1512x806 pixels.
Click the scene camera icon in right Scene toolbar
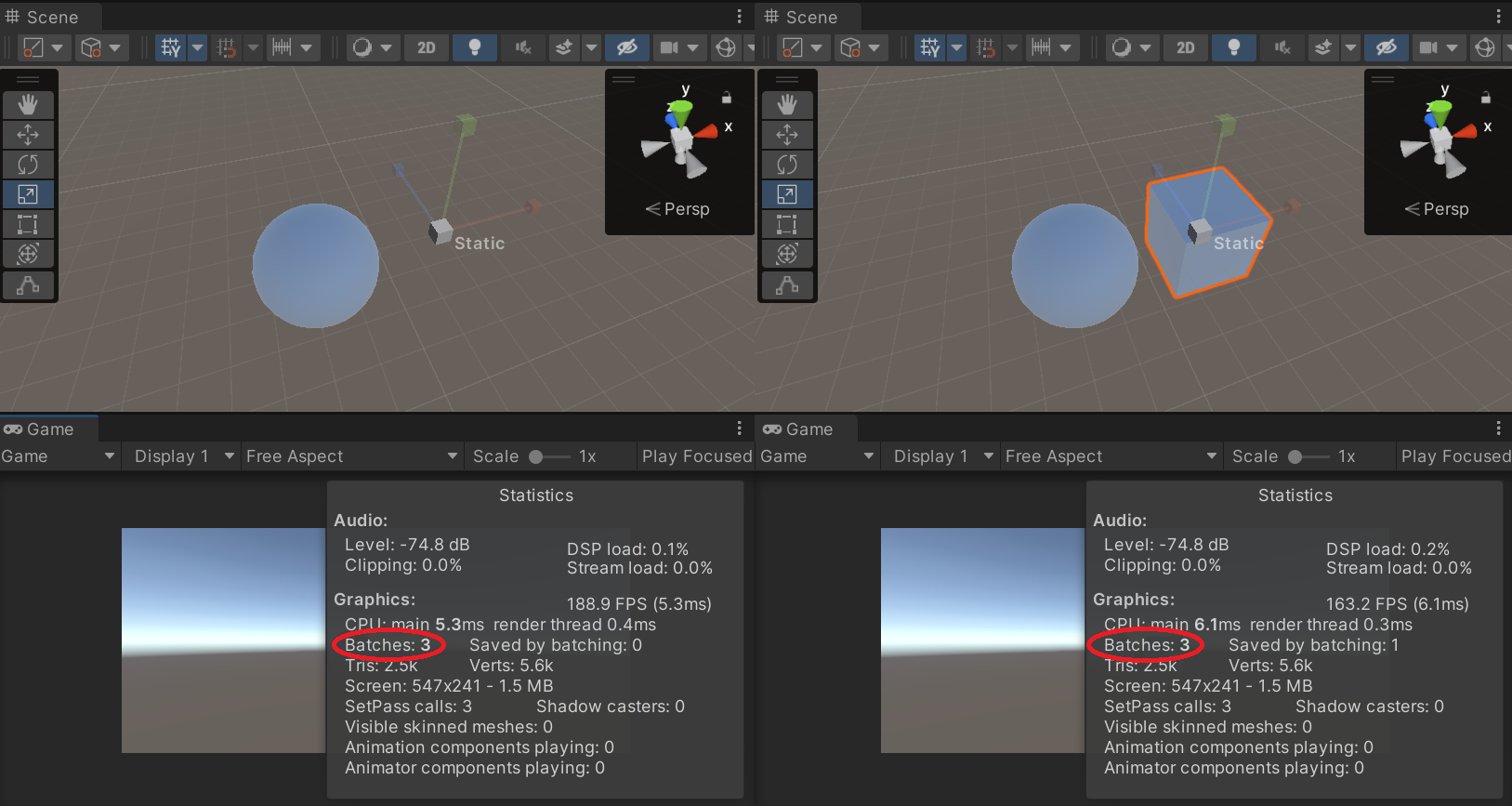pyautogui.click(x=1428, y=47)
